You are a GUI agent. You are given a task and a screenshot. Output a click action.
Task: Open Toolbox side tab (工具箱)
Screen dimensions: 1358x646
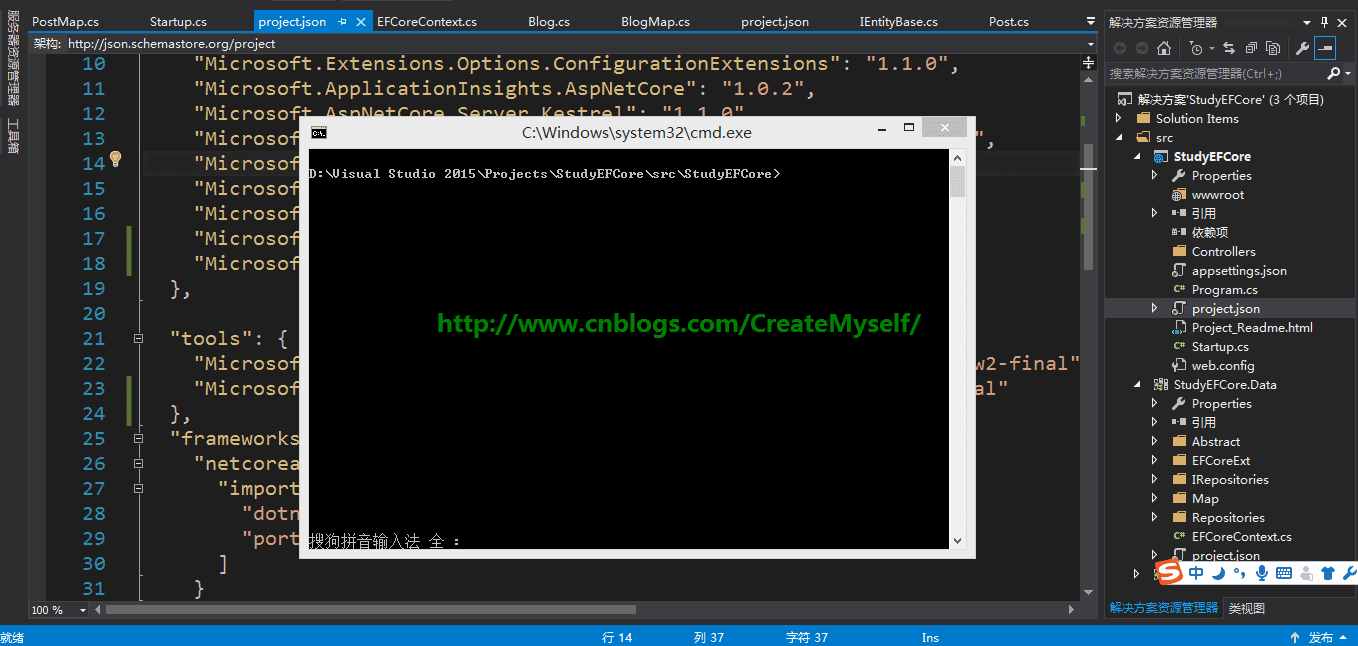[13, 134]
